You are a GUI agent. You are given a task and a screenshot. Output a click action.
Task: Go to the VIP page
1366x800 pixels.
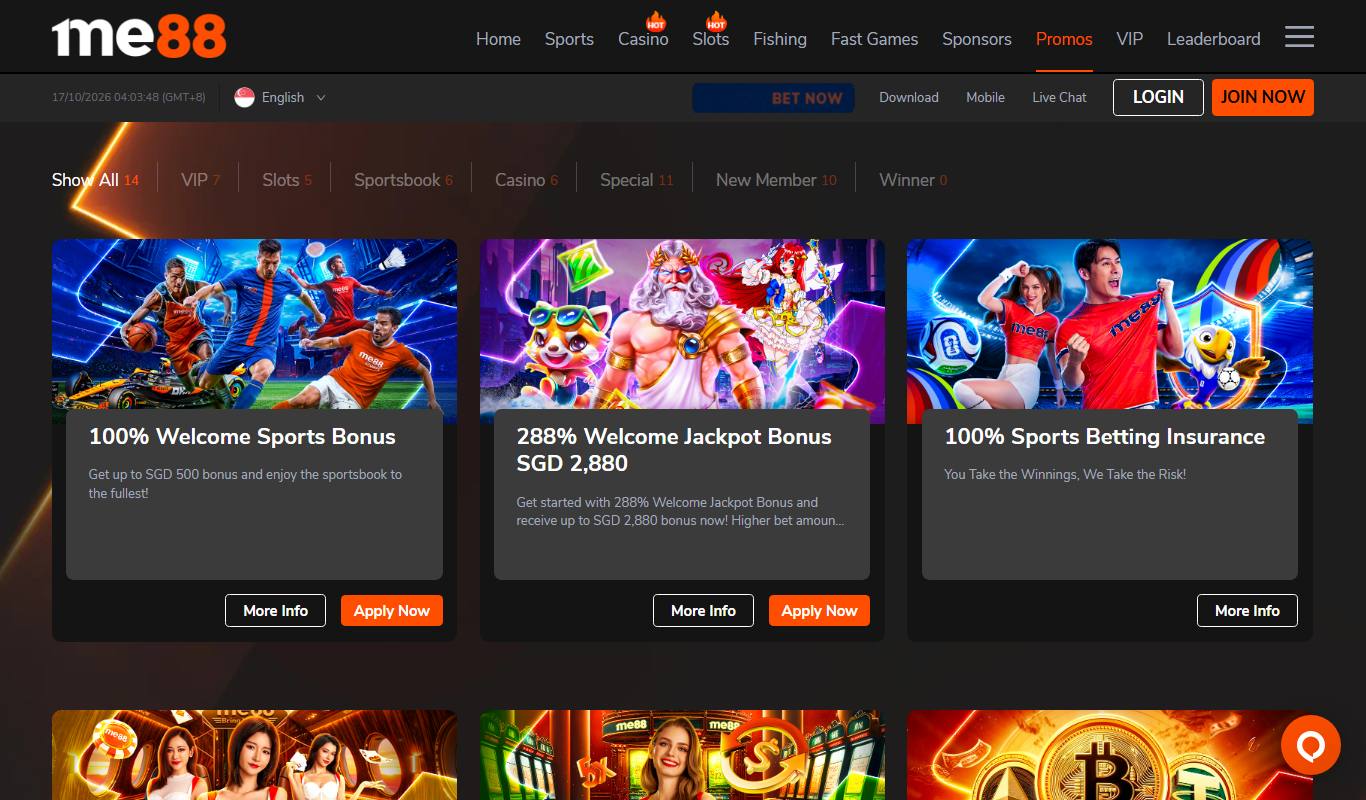[1130, 39]
